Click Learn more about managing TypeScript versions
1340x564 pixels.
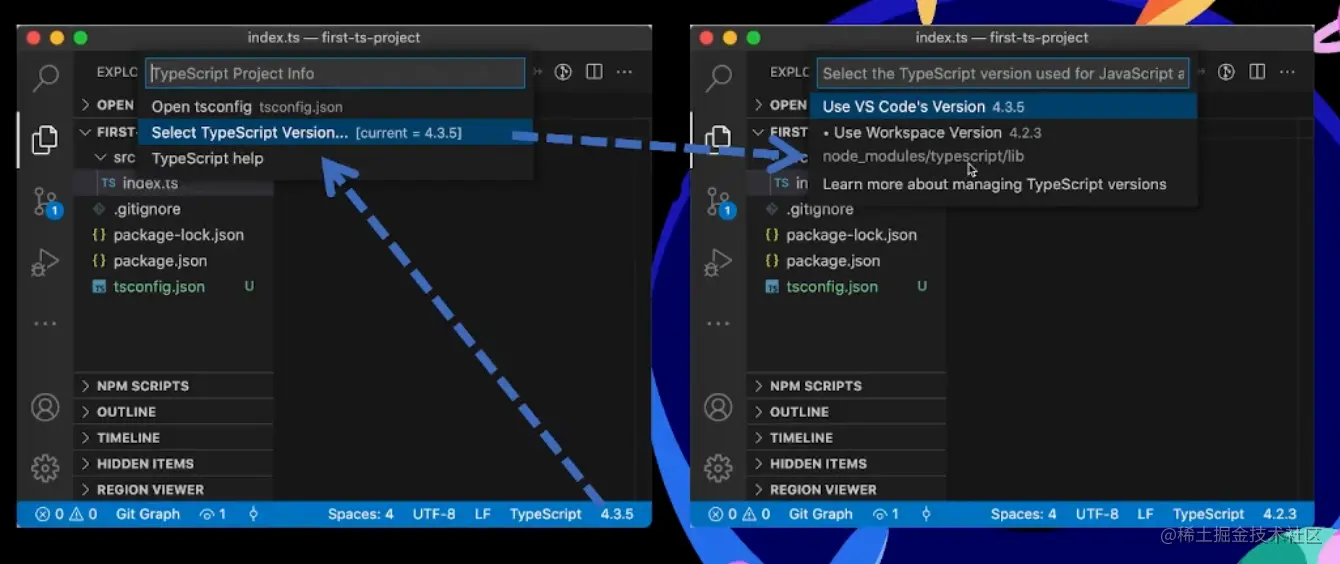(1003, 184)
